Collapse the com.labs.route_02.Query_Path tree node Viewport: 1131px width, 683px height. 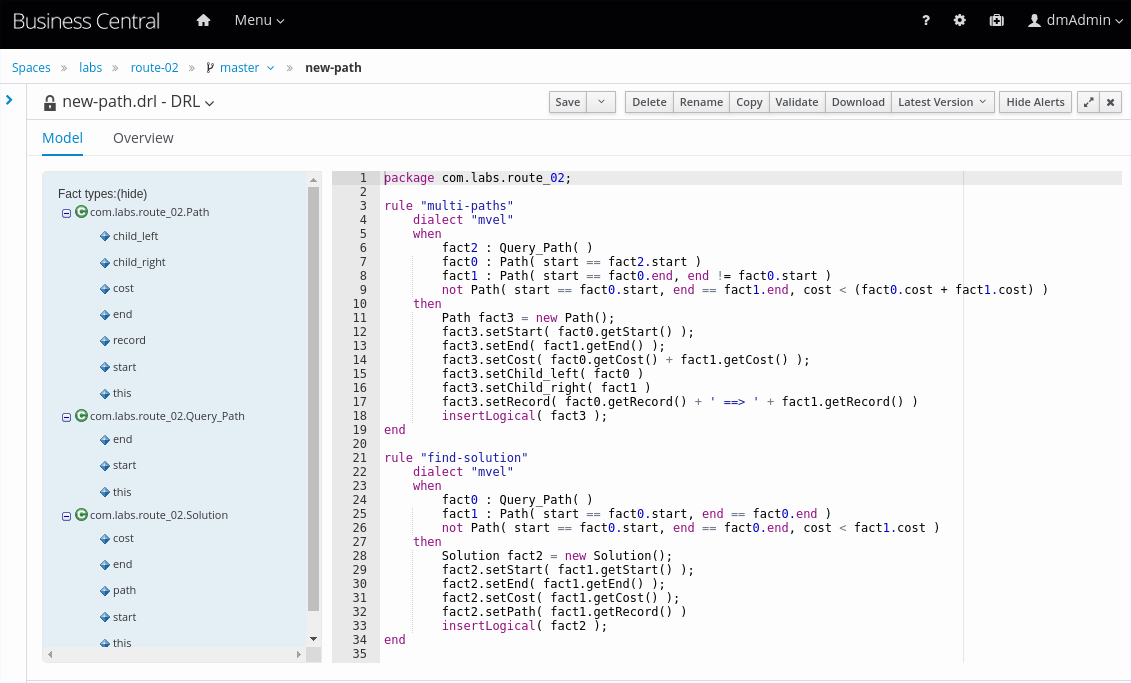click(67, 417)
